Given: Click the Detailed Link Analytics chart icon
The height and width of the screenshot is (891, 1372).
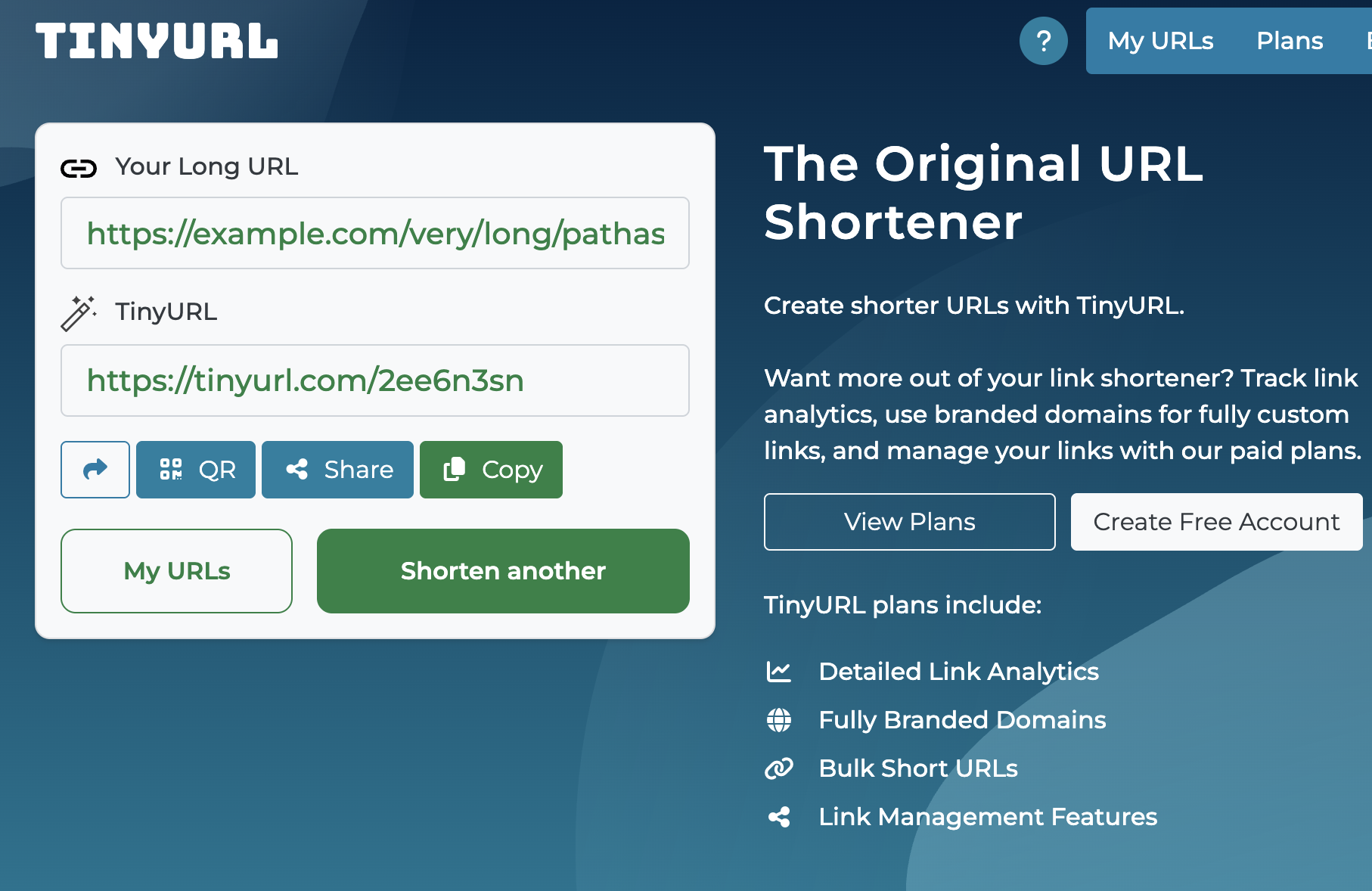Looking at the screenshot, I should click(x=779, y=672).
